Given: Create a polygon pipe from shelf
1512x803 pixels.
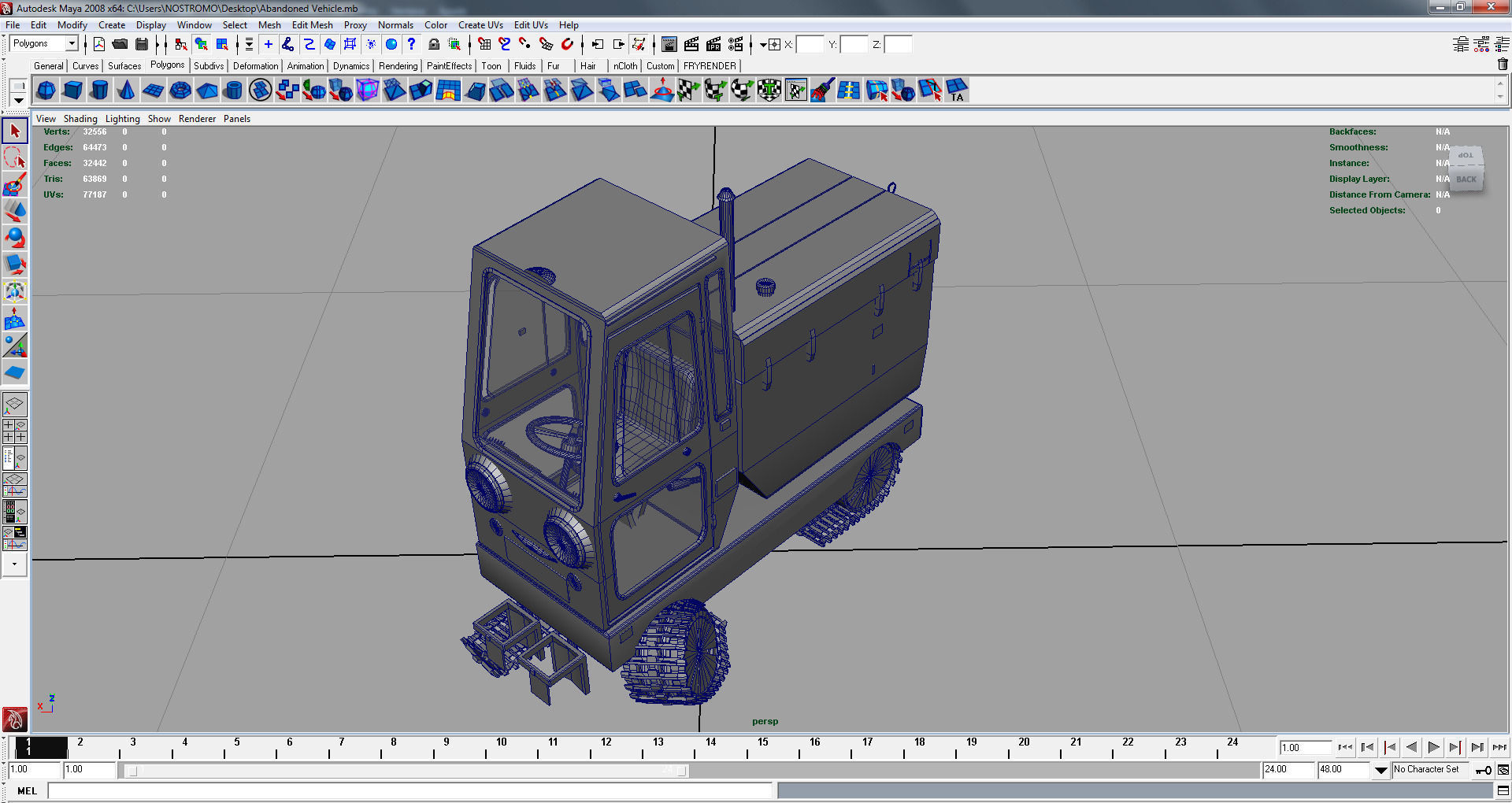Looking at the screenshot, I should (234, 90).
